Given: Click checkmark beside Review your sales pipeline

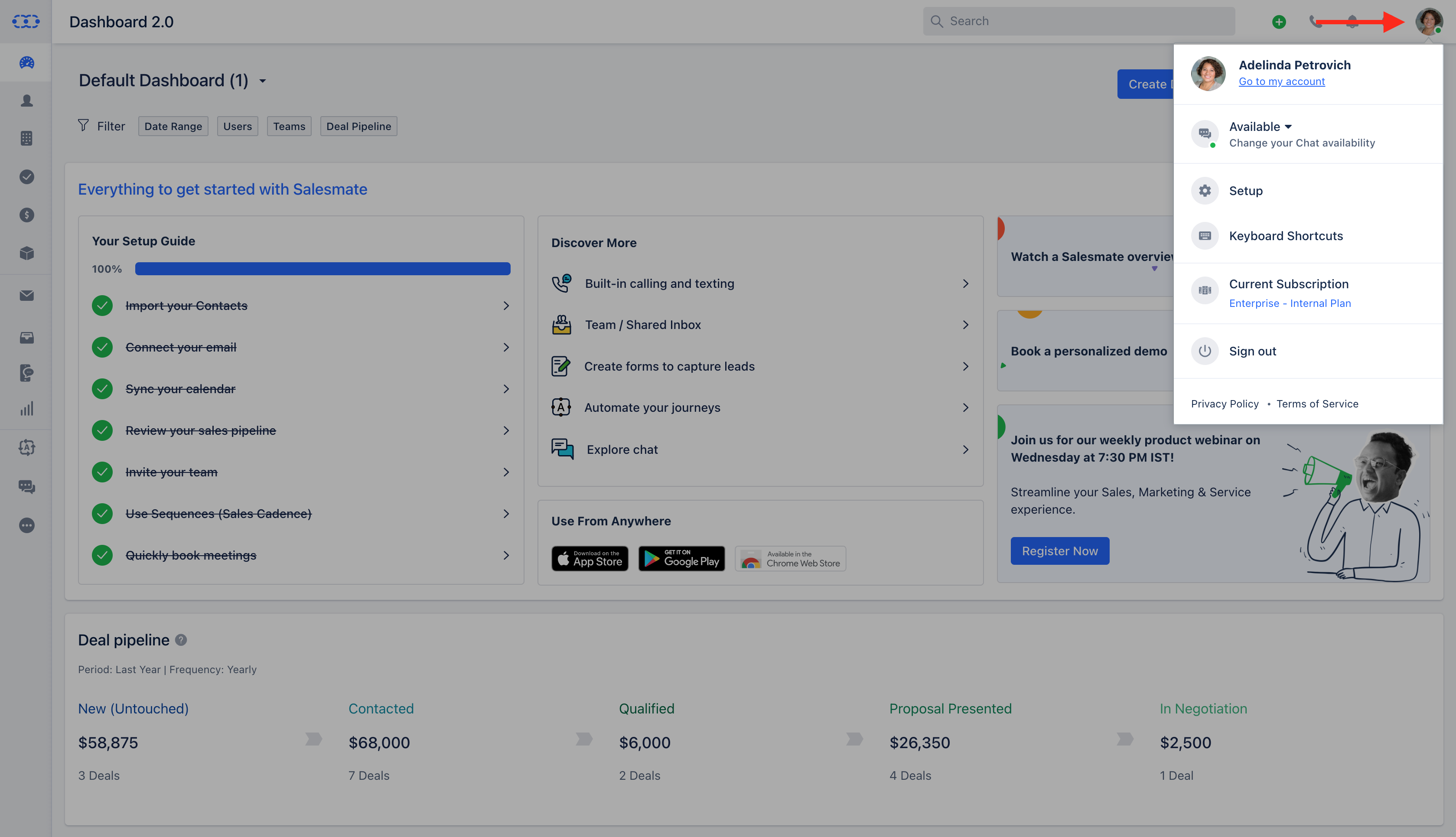Looking at the screenshot, I should (x=102, y=430).
